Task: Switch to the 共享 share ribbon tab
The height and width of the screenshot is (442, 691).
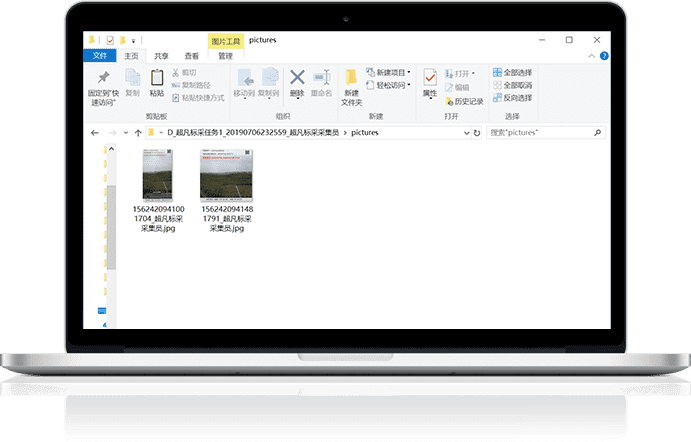Action: (x=161, y=56)
